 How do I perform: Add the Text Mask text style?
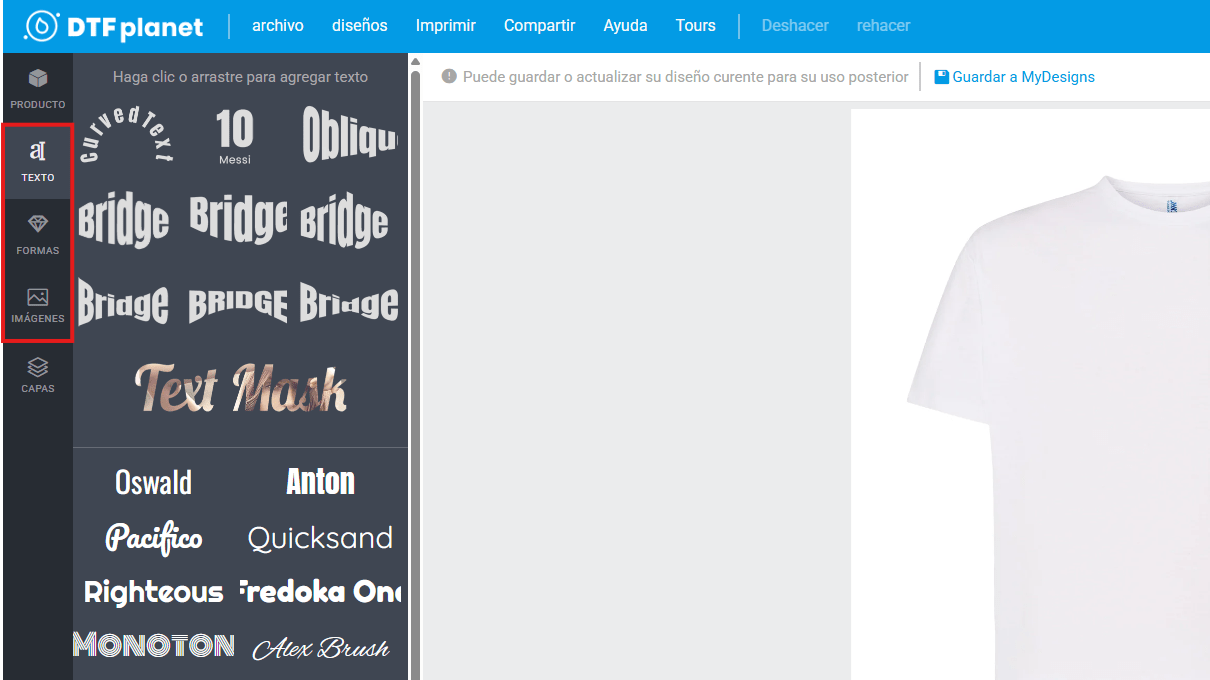(x=240, y=388)
